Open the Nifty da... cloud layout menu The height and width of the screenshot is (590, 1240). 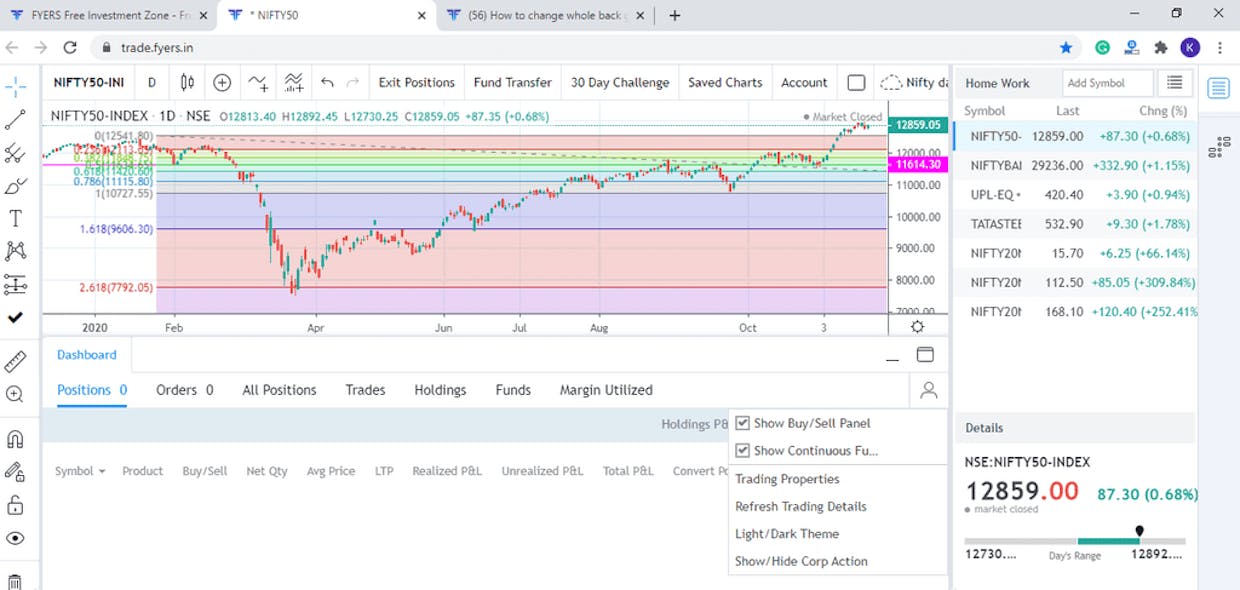tap(914, 83)
